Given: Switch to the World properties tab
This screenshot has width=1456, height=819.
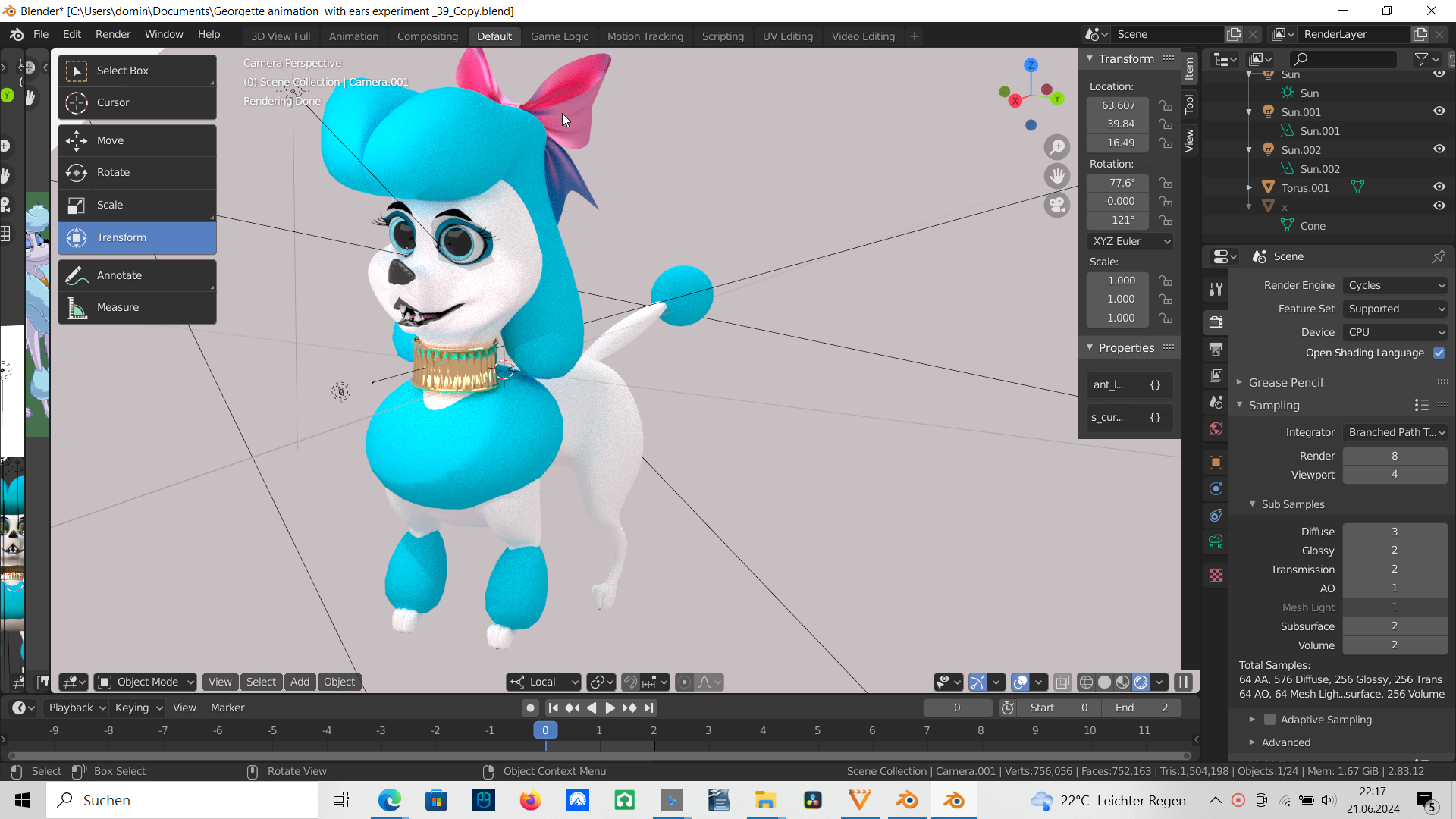Looking at the screenshot, I should pyautogui.click(x=1216, y=428).
